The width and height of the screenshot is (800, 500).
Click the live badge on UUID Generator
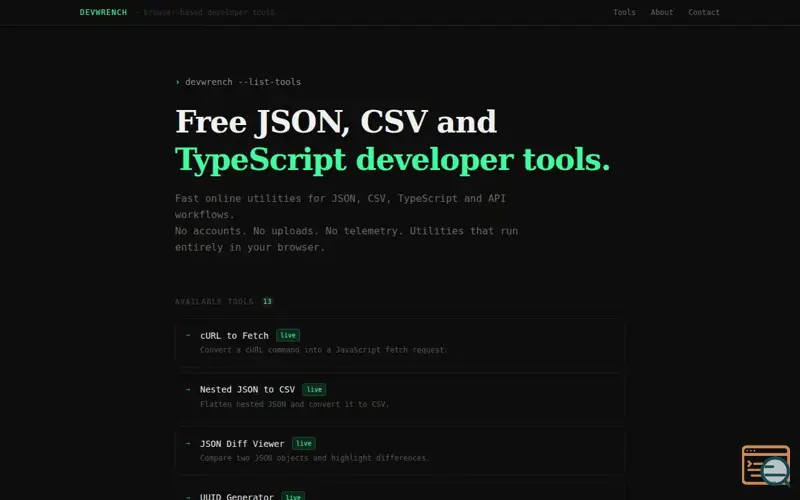[x=293, y=496]
